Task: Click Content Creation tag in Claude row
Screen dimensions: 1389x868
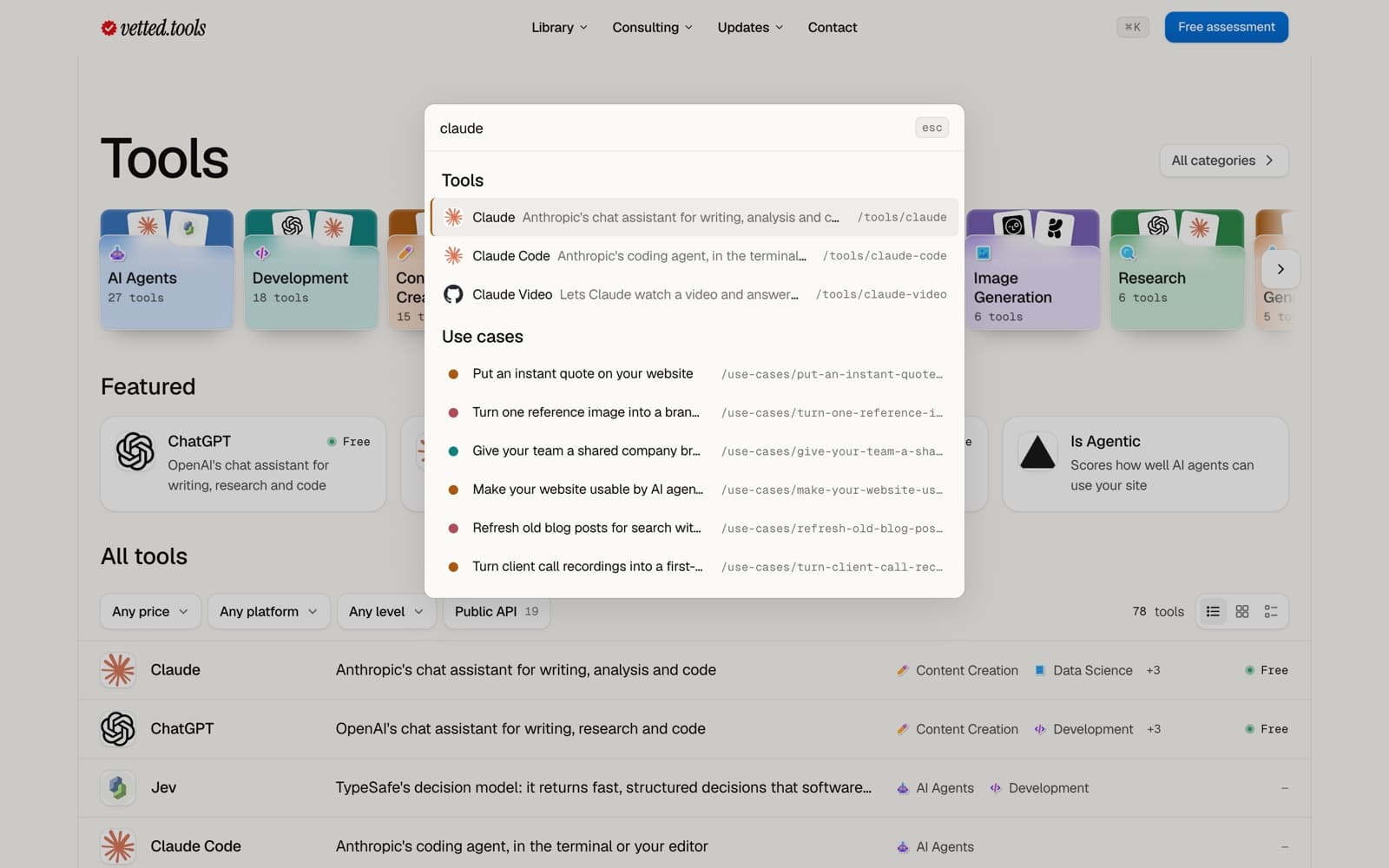Action: [x=957, y=670]
